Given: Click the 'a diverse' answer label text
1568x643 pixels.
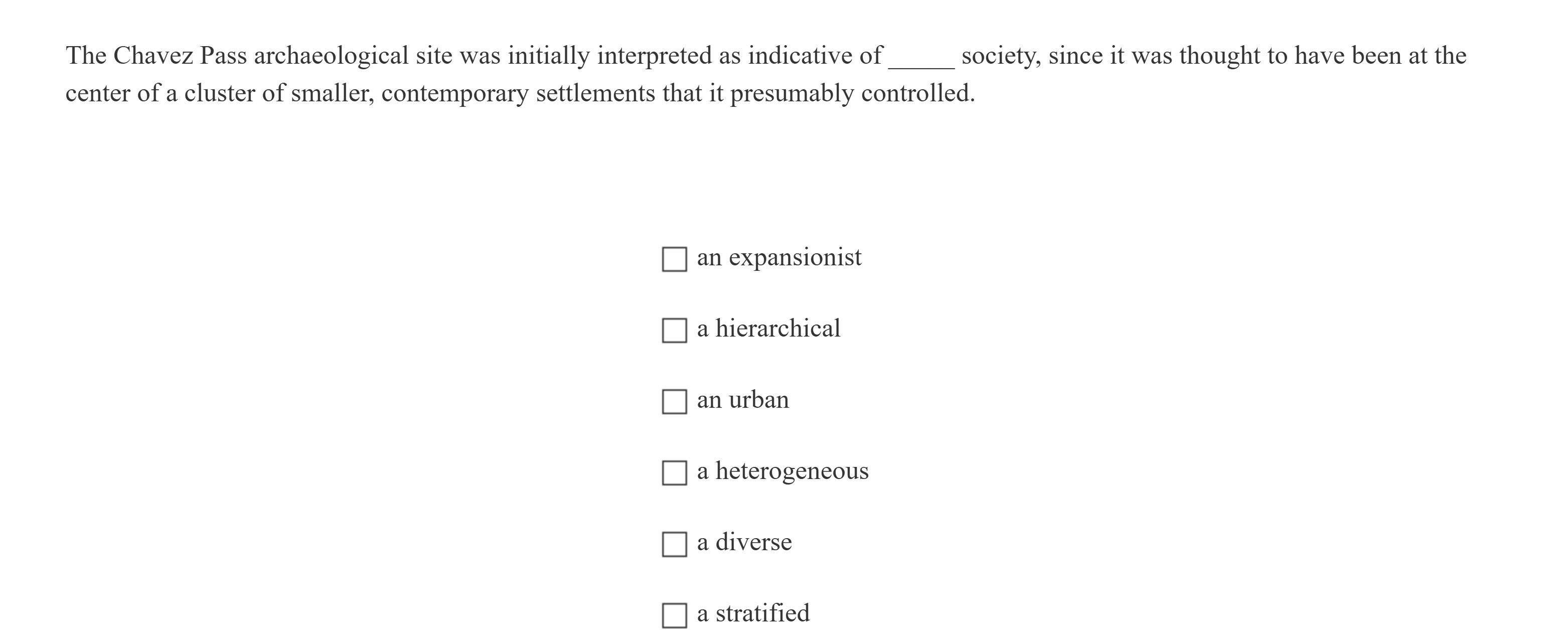Looking at the screenshot, I should tap(744, 543).
